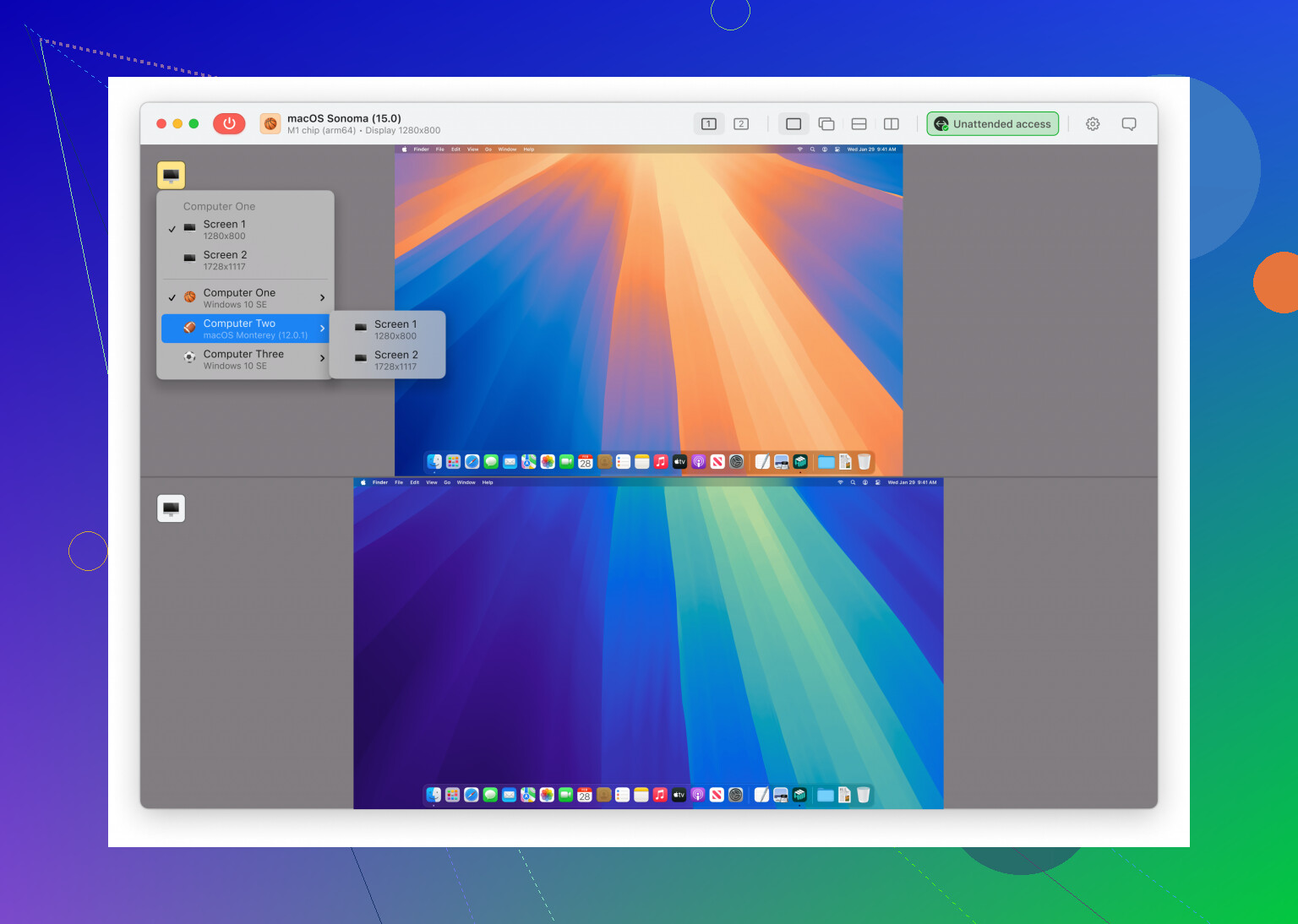Open the chat bubble icon

click(x=1128, y=124)
